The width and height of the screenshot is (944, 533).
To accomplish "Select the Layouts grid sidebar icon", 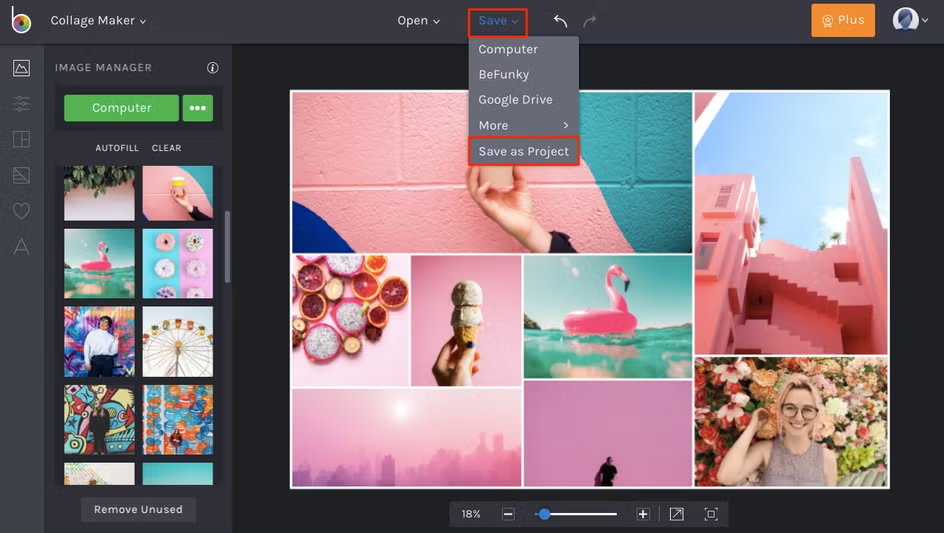I will point(21,140).
